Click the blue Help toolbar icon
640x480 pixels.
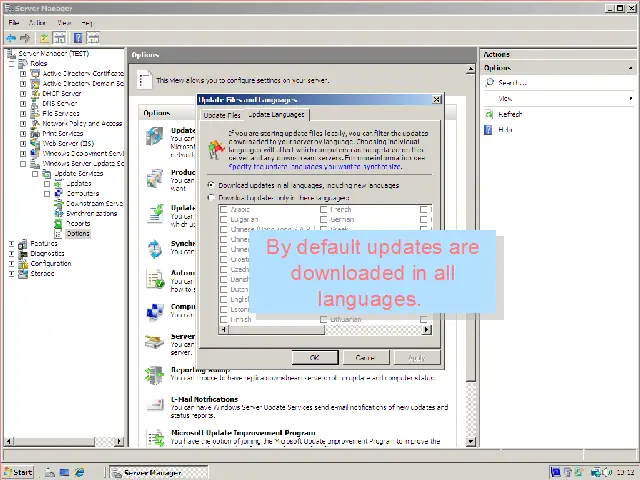[78, 38]
